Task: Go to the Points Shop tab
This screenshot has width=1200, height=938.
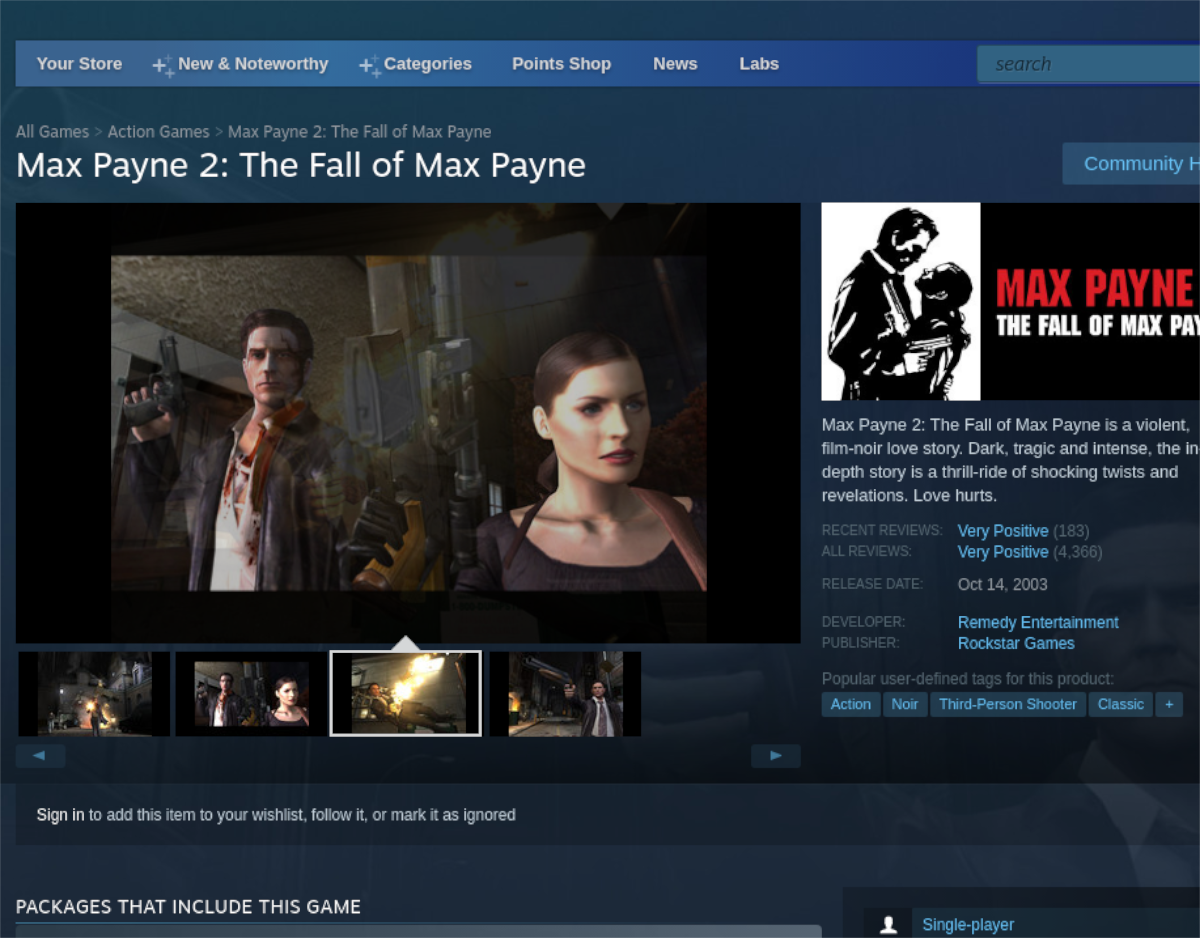Action: click(561, 64)
